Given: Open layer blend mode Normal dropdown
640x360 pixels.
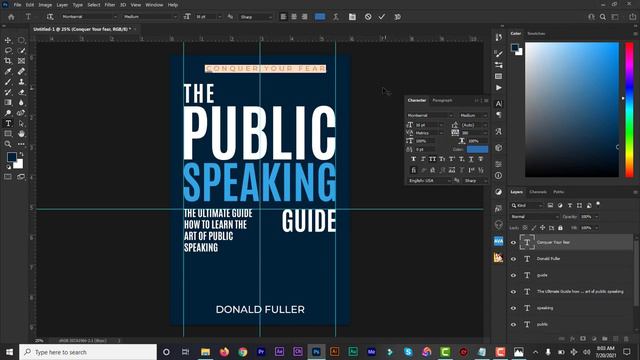Looking at the screenshot, I should [x=534, y=217].
